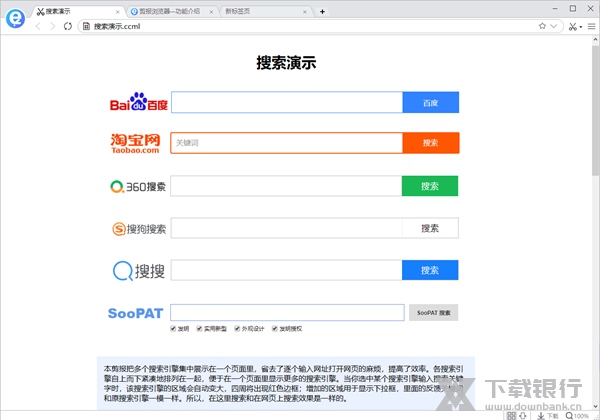The height and width of the screenshot is (420, 600).
Task: Click the address bar URL 搜索演示.ccml
Action: (117, 26)
